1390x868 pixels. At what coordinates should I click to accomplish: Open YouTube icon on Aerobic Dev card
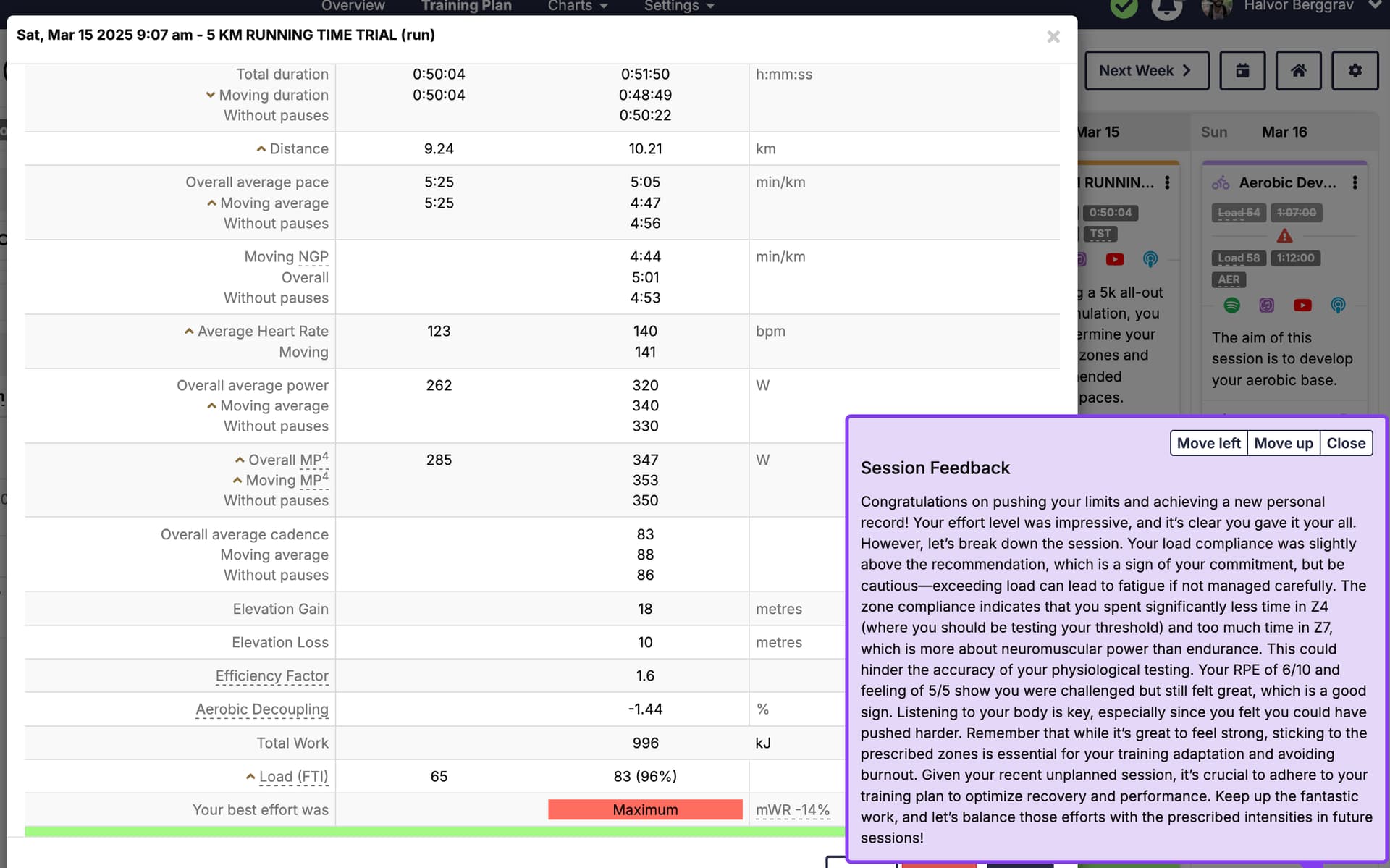tap(1302, 305)
